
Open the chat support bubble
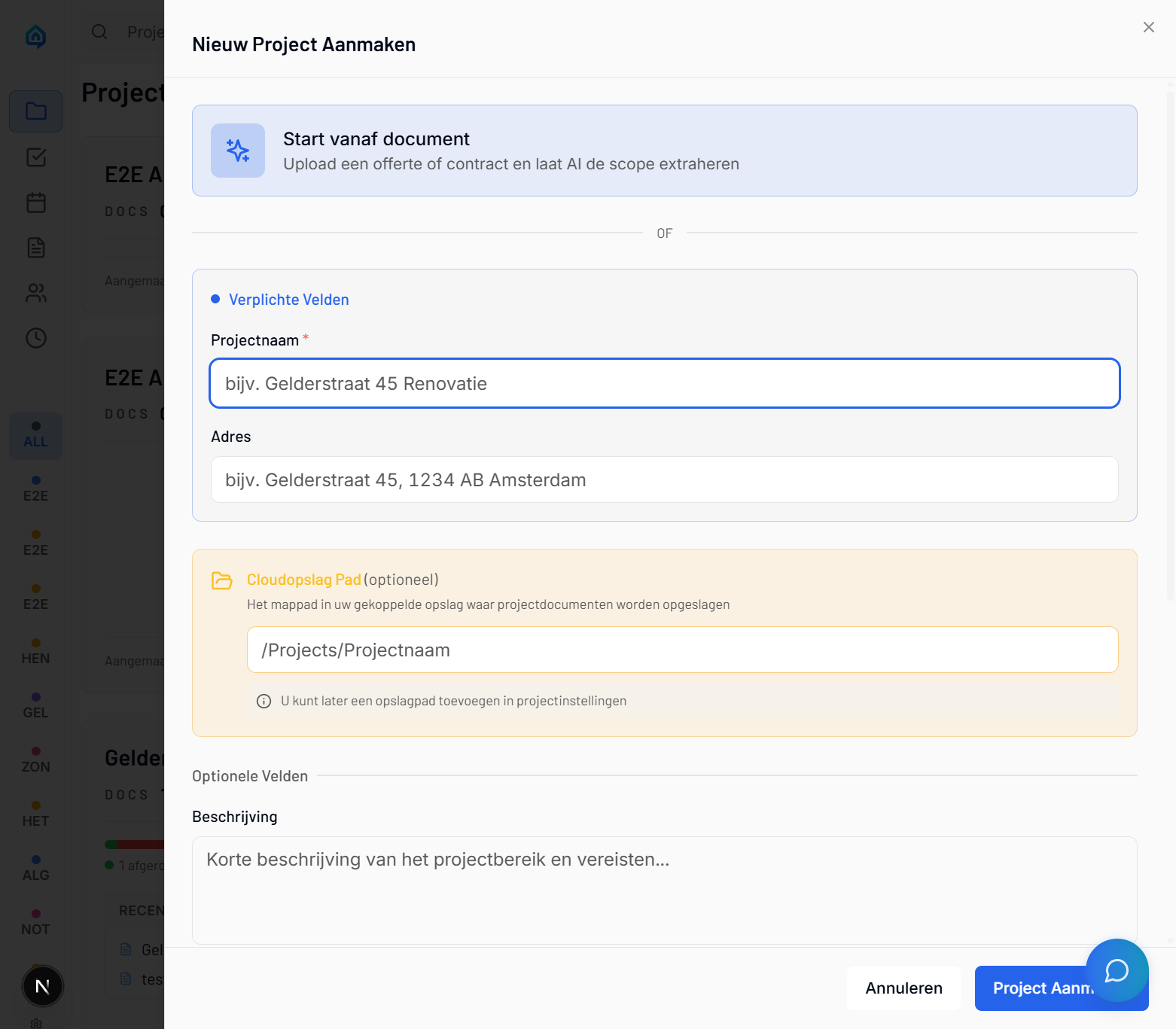point(1117,970)
